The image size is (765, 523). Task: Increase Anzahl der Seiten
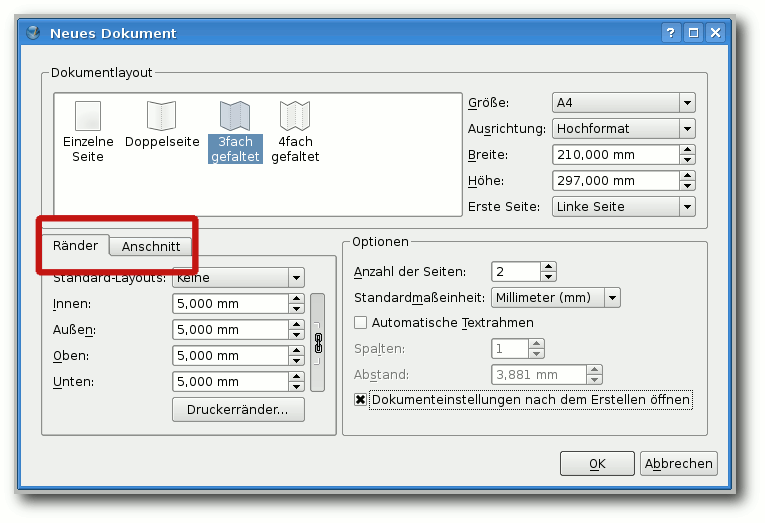[548, 267]
